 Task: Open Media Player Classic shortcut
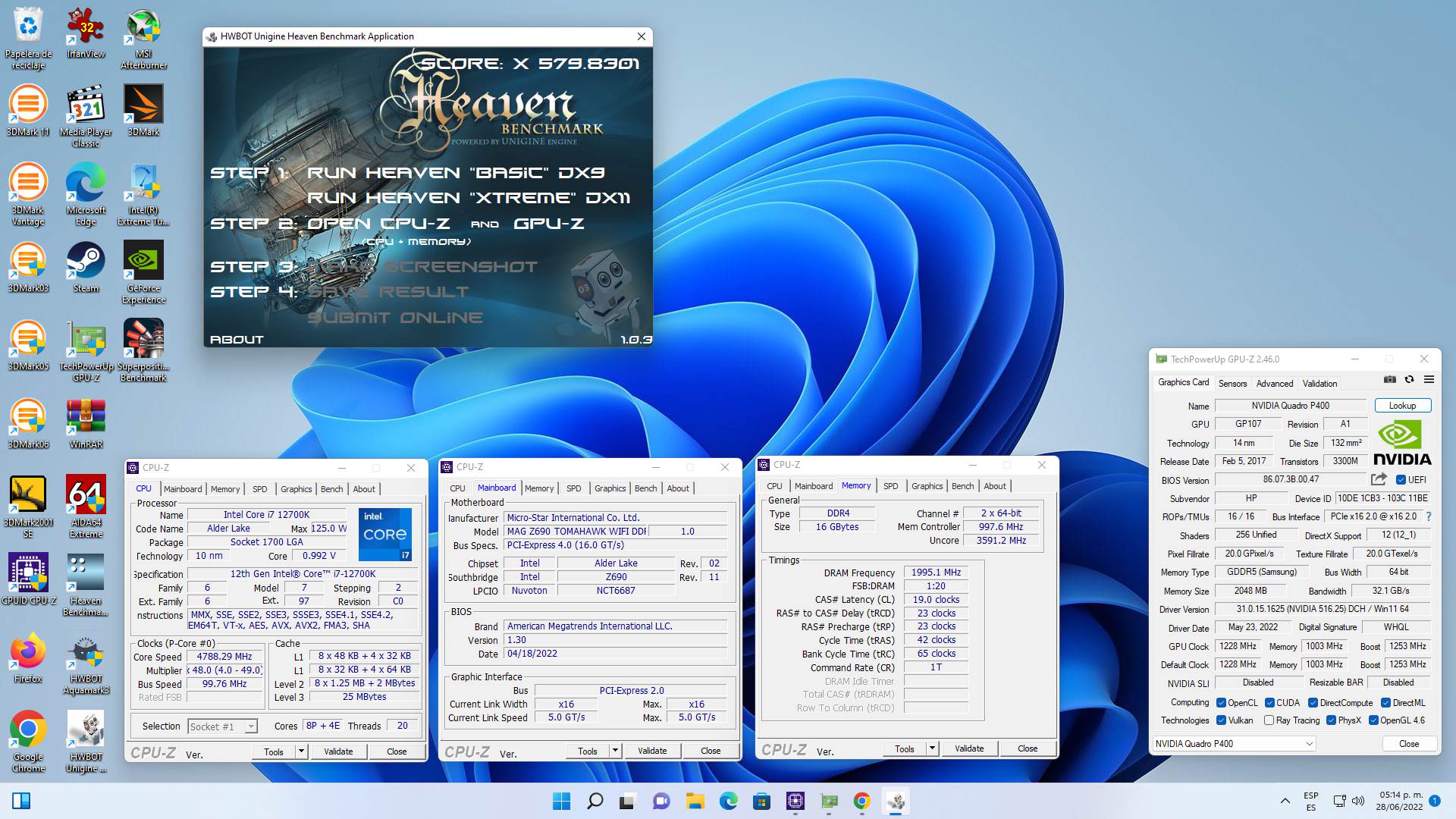[x=86, y=116]
